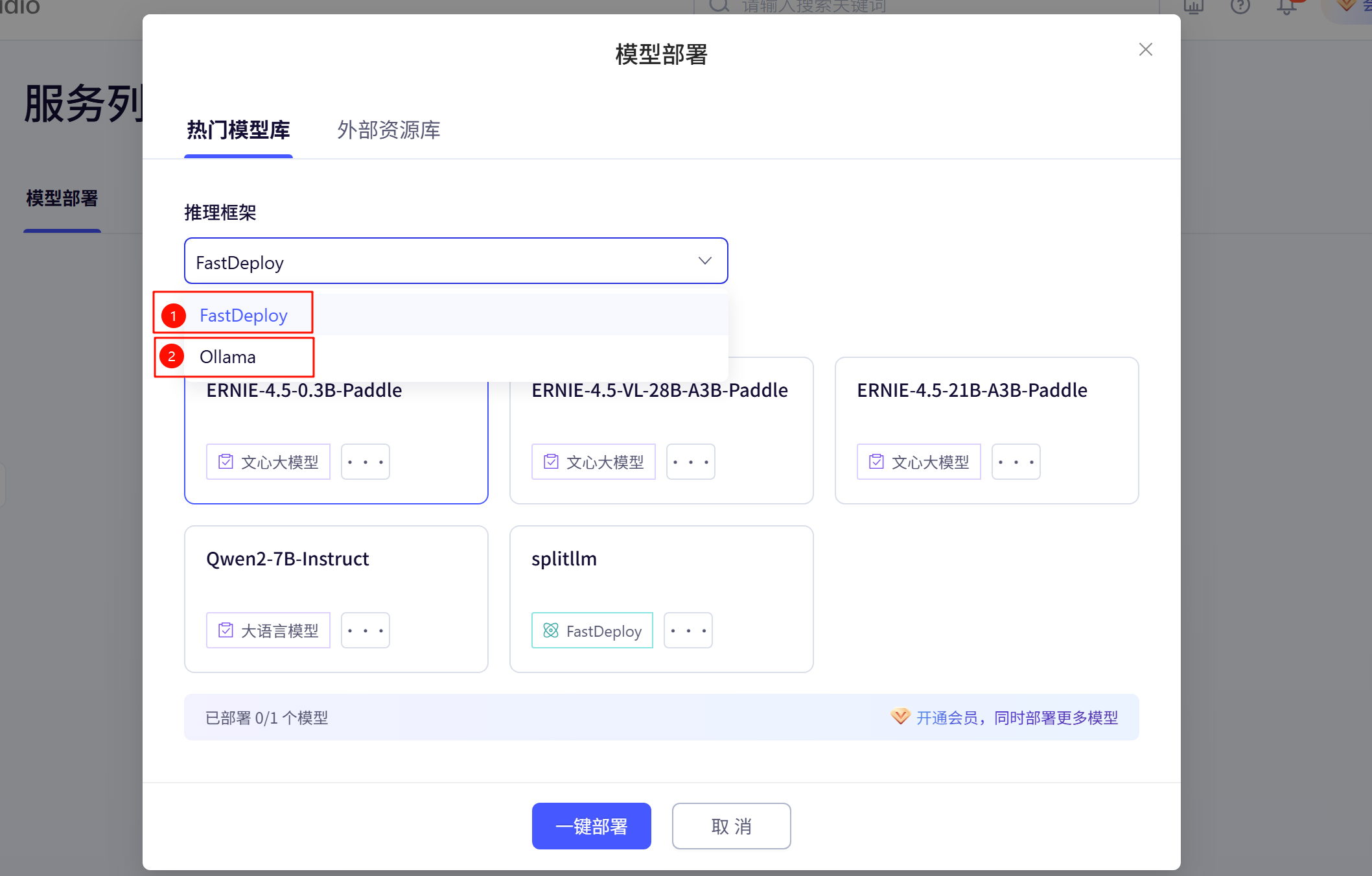The width and height of the screenshot is (1372, 876).
Task: Open the notification bell in the header
Action: tap(1286, 6)
